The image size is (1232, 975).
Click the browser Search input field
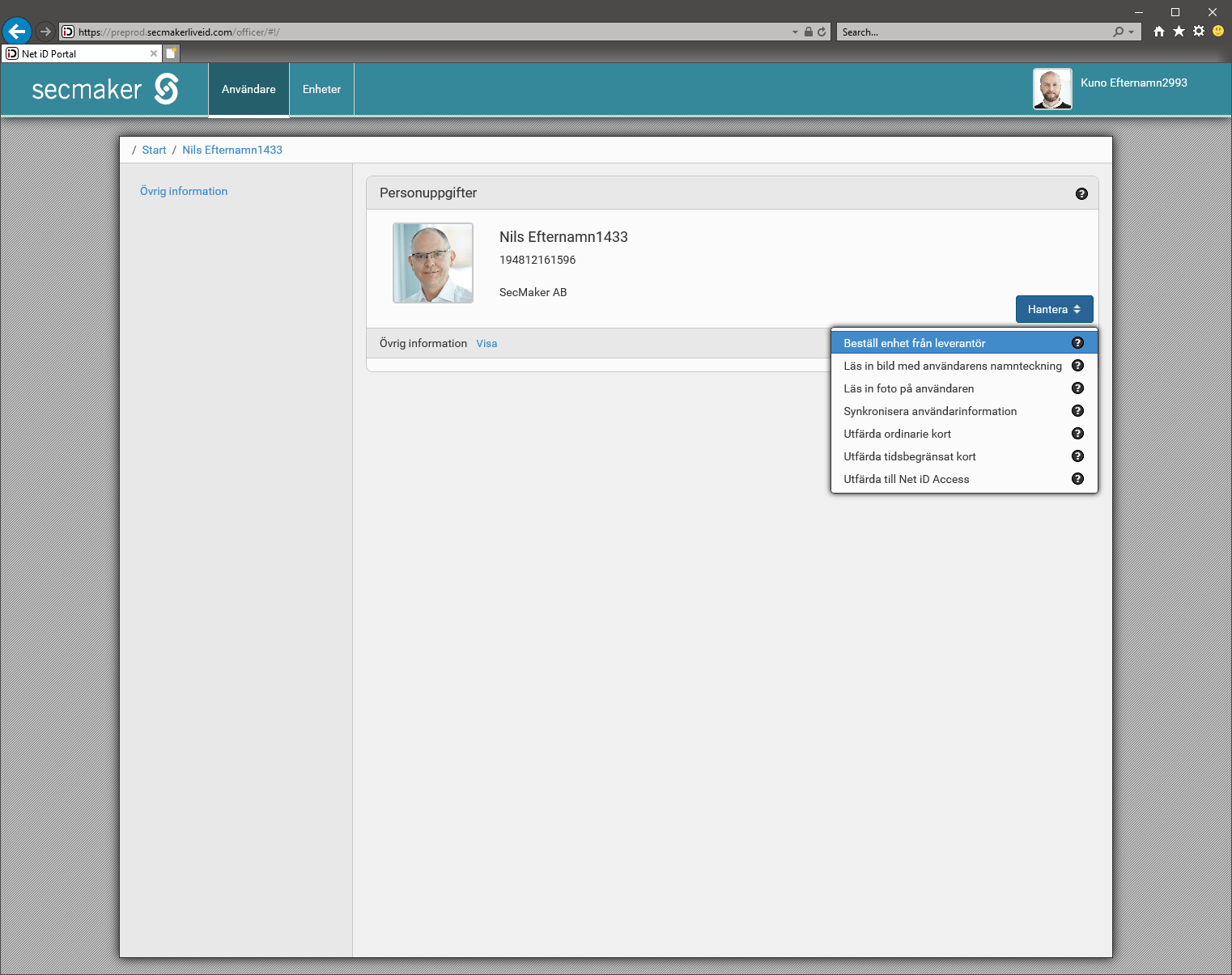pos(971,32)
